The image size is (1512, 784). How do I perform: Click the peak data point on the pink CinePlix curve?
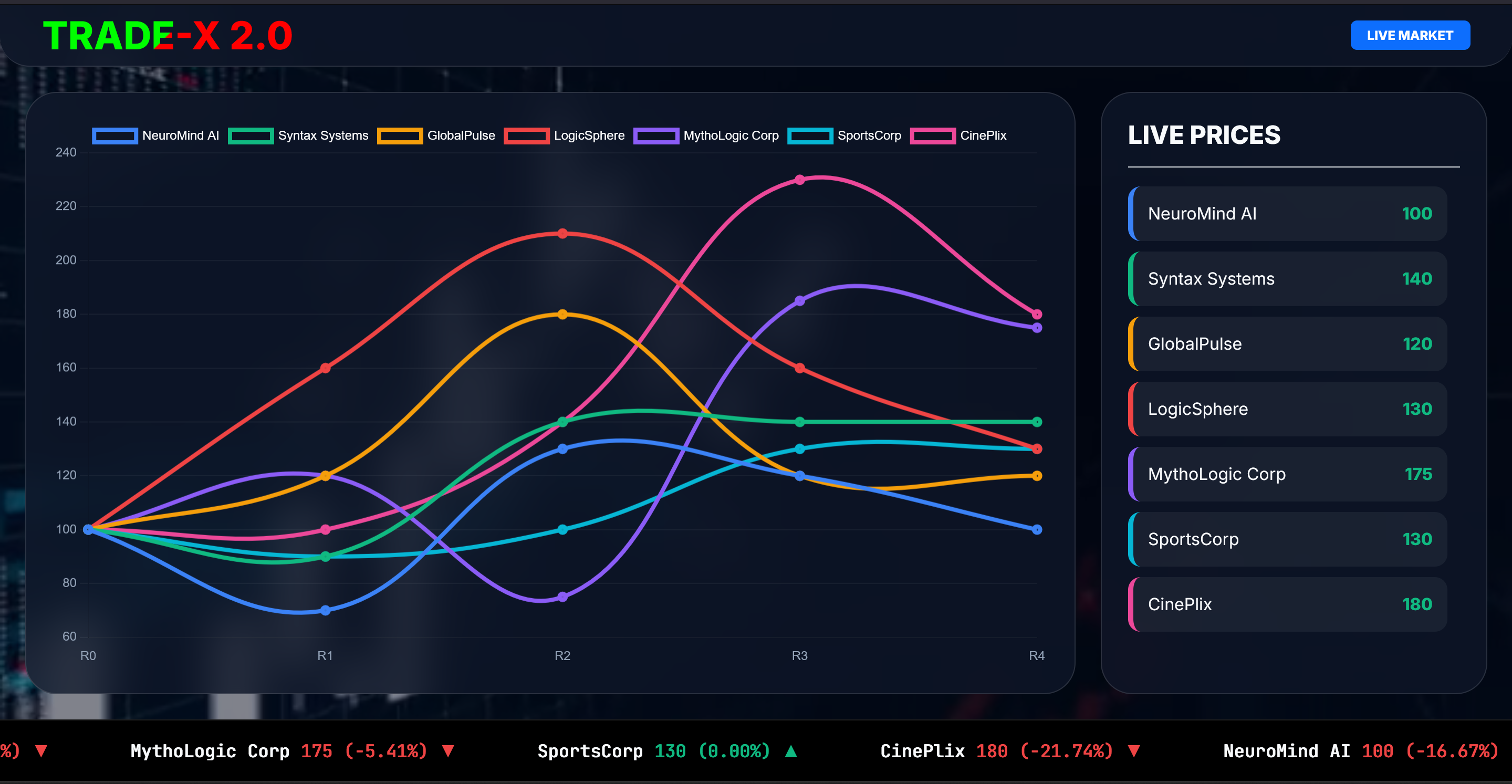[799, 180]
